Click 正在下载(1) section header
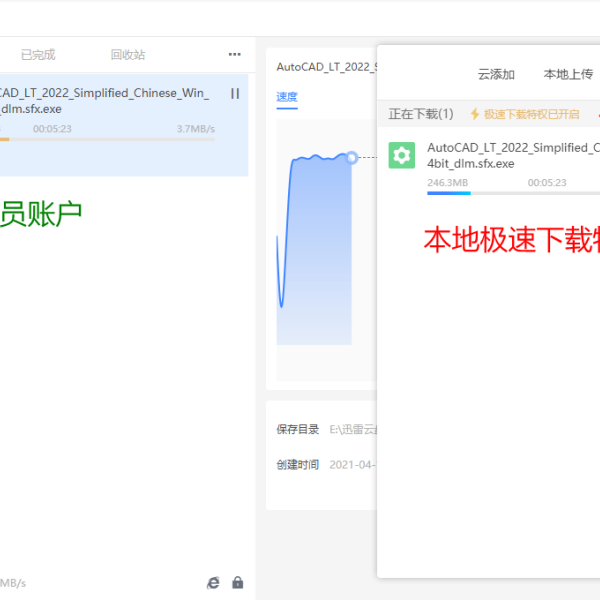600x600 pixels. pos(421,114)
